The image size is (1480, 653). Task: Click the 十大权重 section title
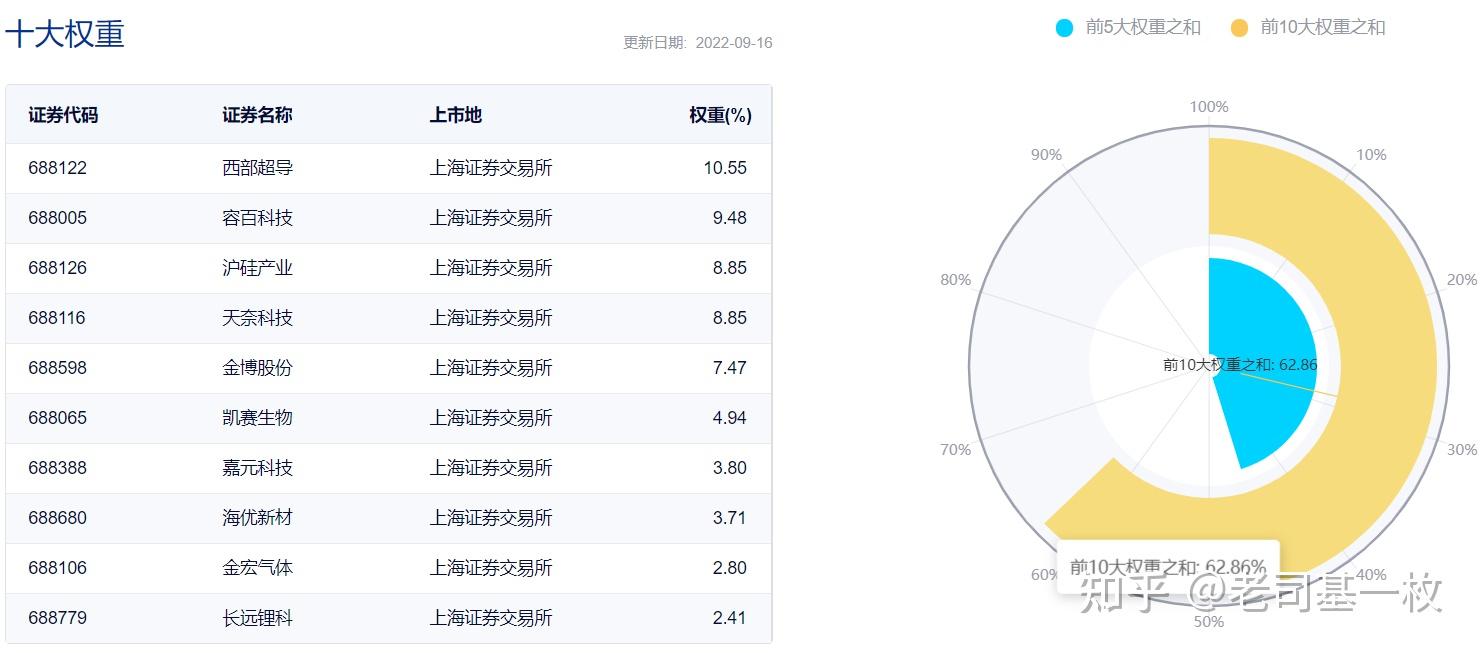click(x=65, y=34)
